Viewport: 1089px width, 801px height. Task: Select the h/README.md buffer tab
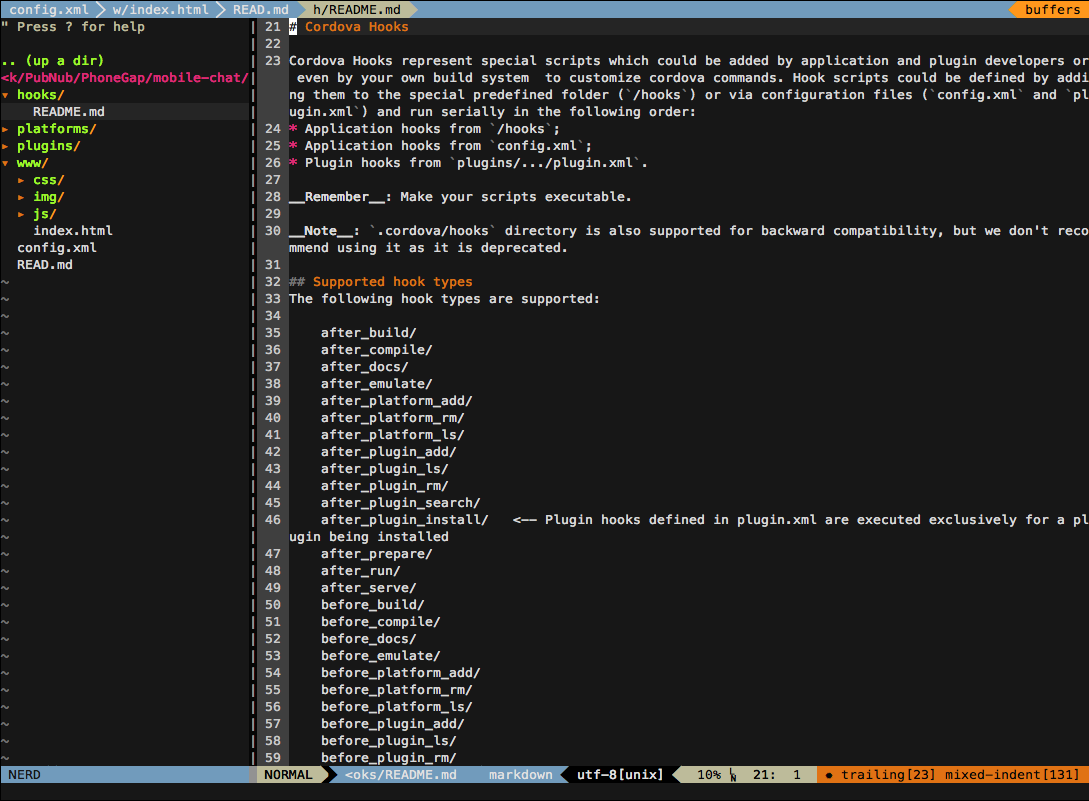click(357, 9)
